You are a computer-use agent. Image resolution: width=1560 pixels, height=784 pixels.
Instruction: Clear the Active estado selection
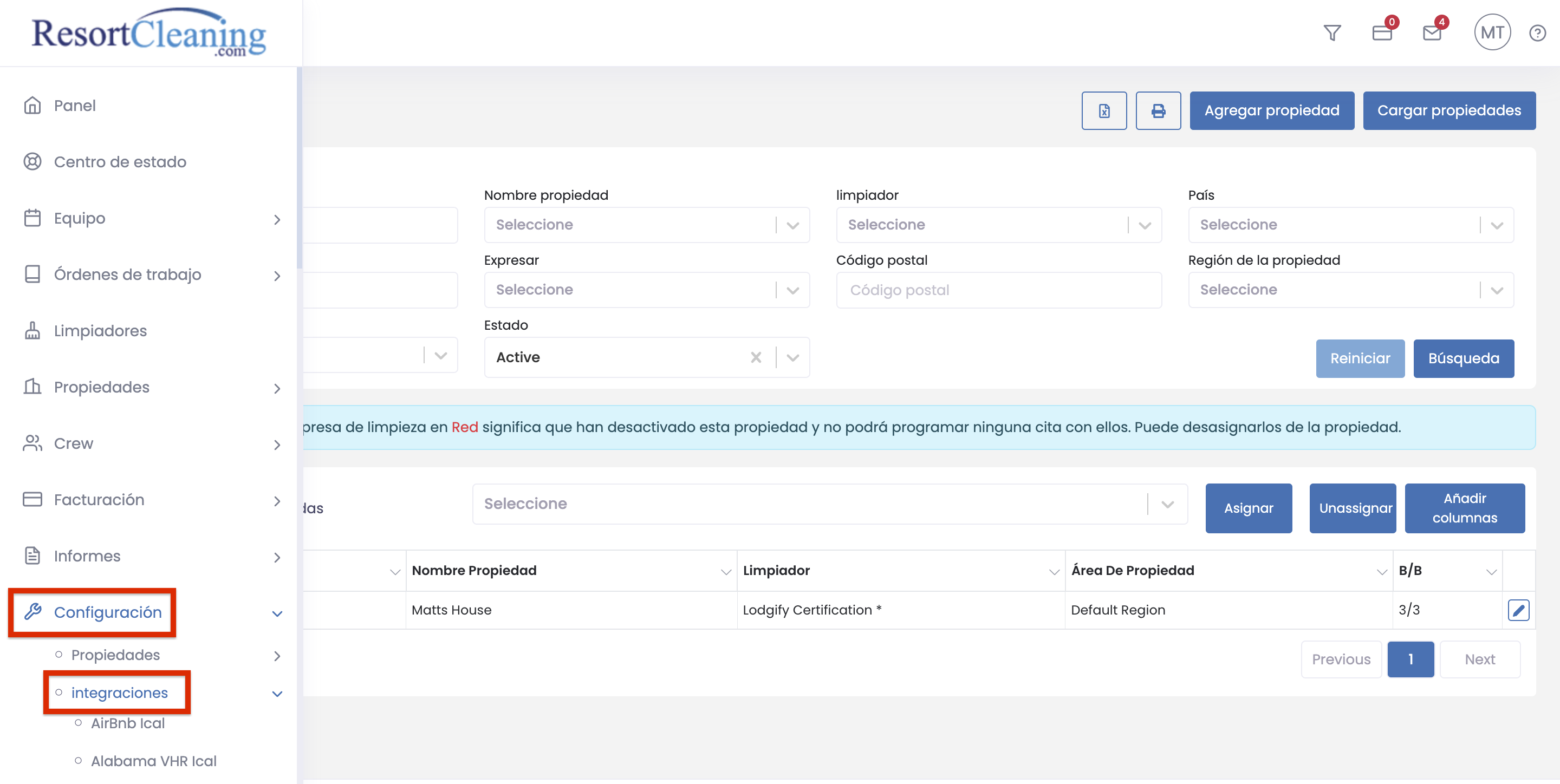(756, 357)
